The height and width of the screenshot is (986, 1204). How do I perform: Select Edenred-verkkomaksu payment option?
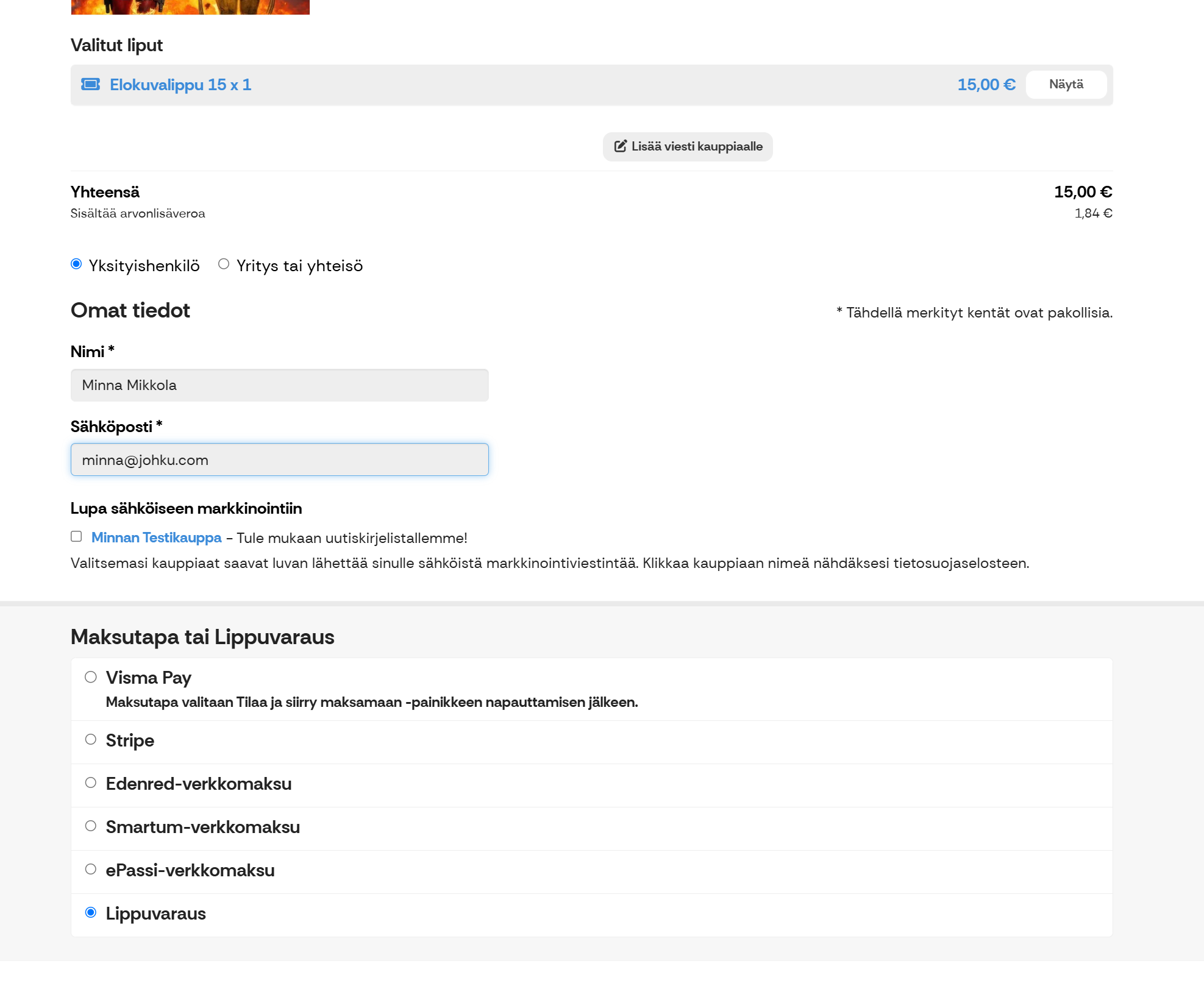point(91,782)
